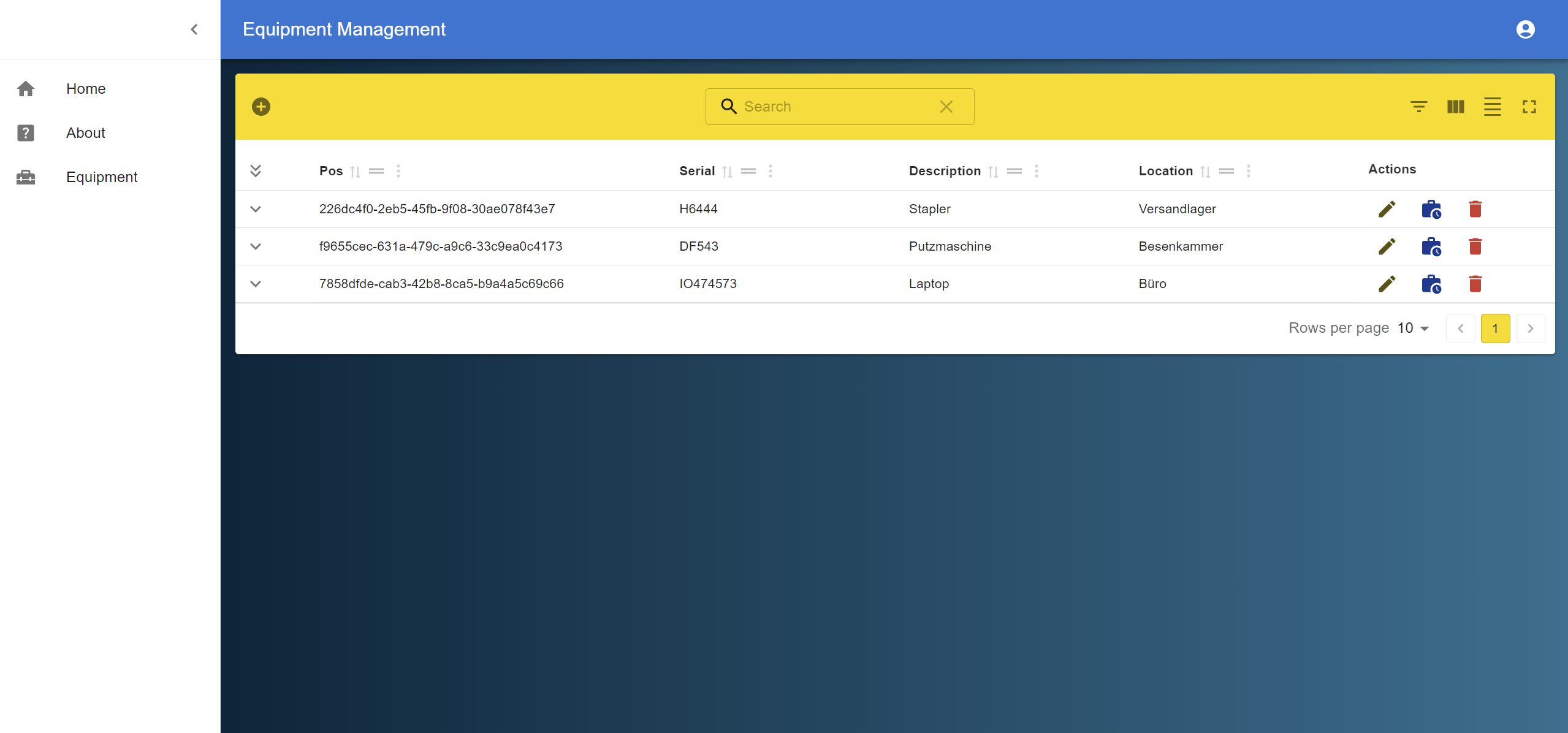Open work history for Laptop row
1568x733 pixels.
1431,284
